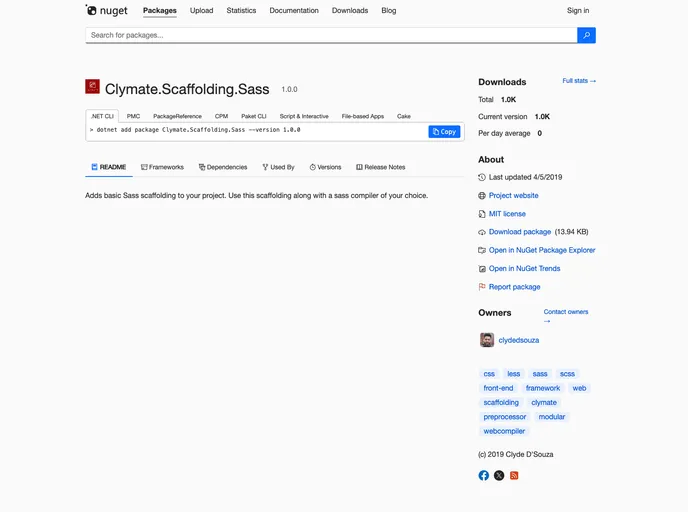Click the Clymate package logo icon

point(92,87)
